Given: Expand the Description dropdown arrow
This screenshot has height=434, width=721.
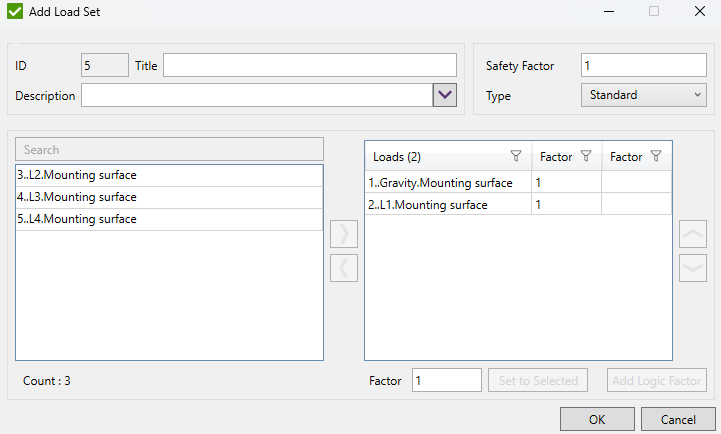Looking at the screenshot, I should [x=444, y=95].
